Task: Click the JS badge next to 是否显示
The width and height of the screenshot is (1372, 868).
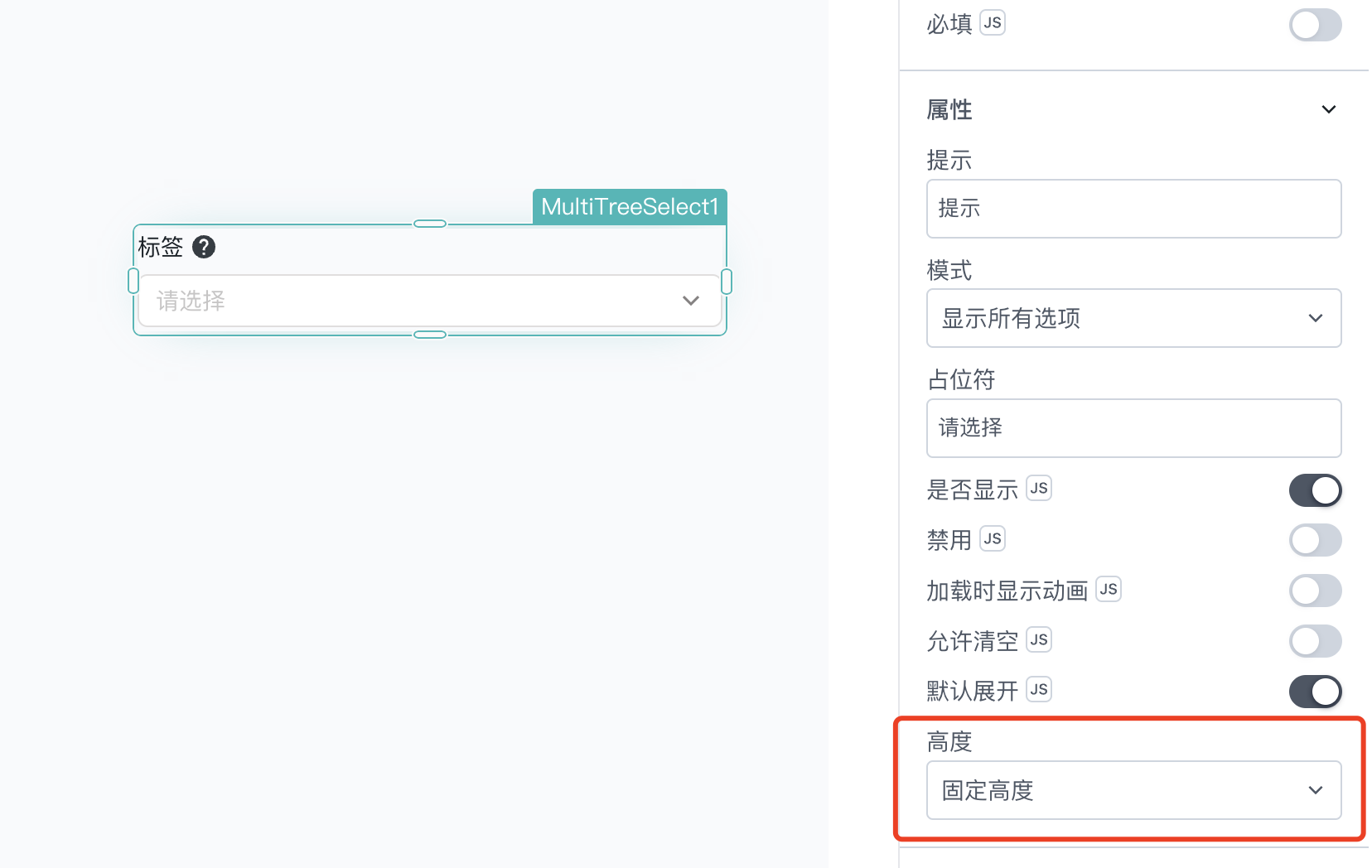Action: tap(1039, 489)
